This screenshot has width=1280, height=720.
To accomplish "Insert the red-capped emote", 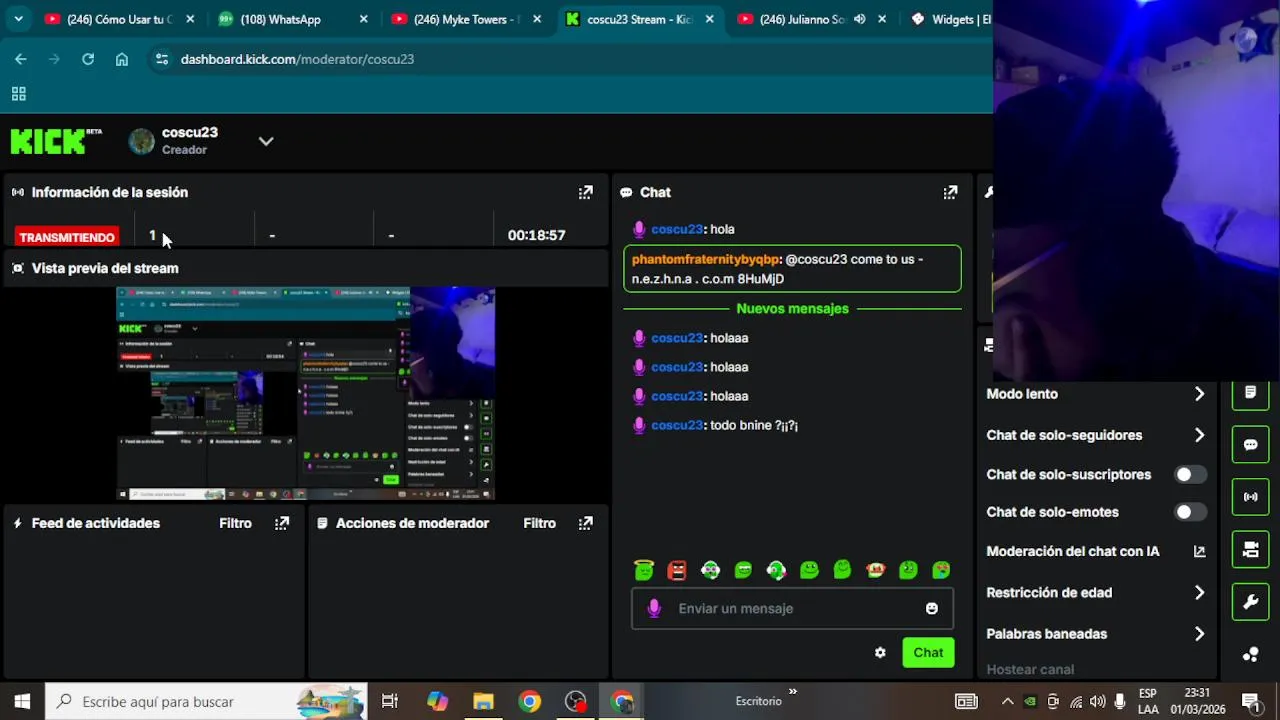I will (875, 570).
